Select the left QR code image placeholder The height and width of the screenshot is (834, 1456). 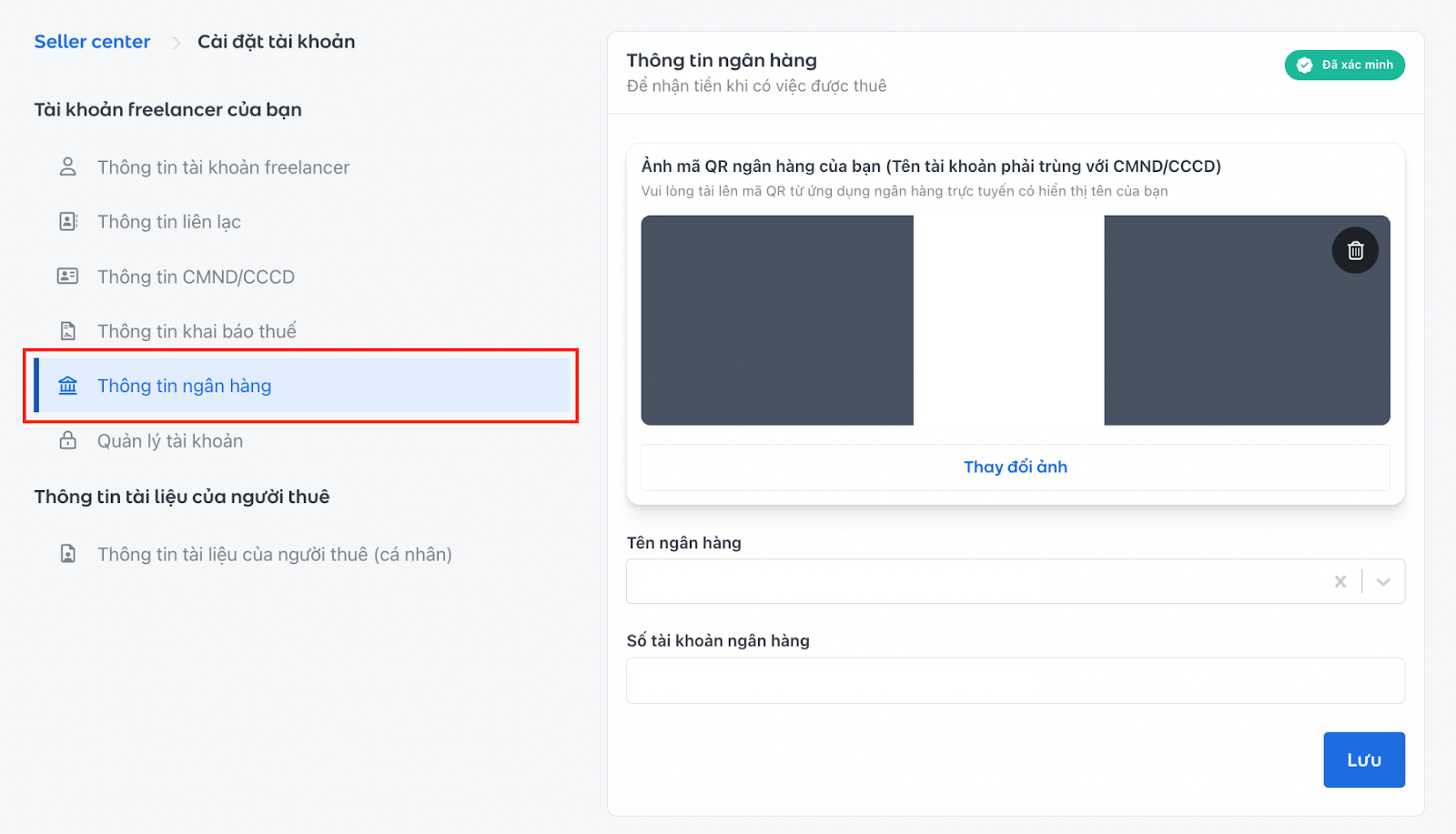click(777, 320)
